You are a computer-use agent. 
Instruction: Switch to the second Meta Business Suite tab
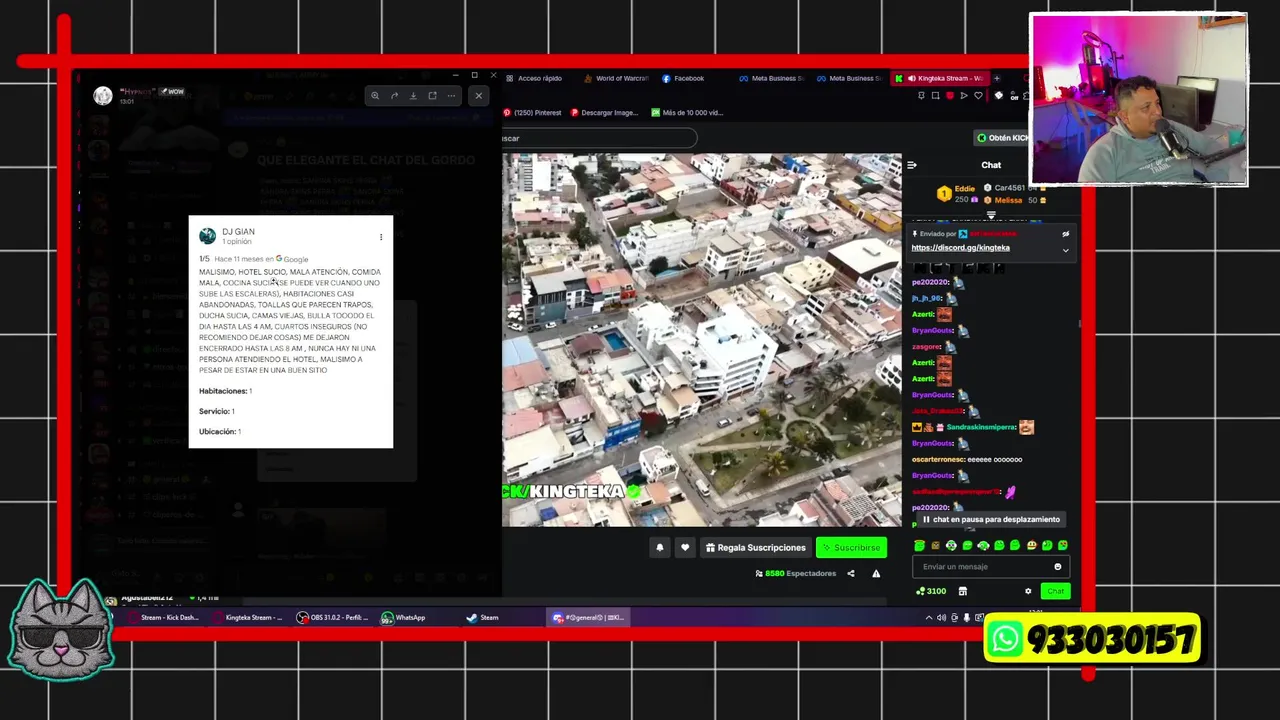click(x=848, y=78)
